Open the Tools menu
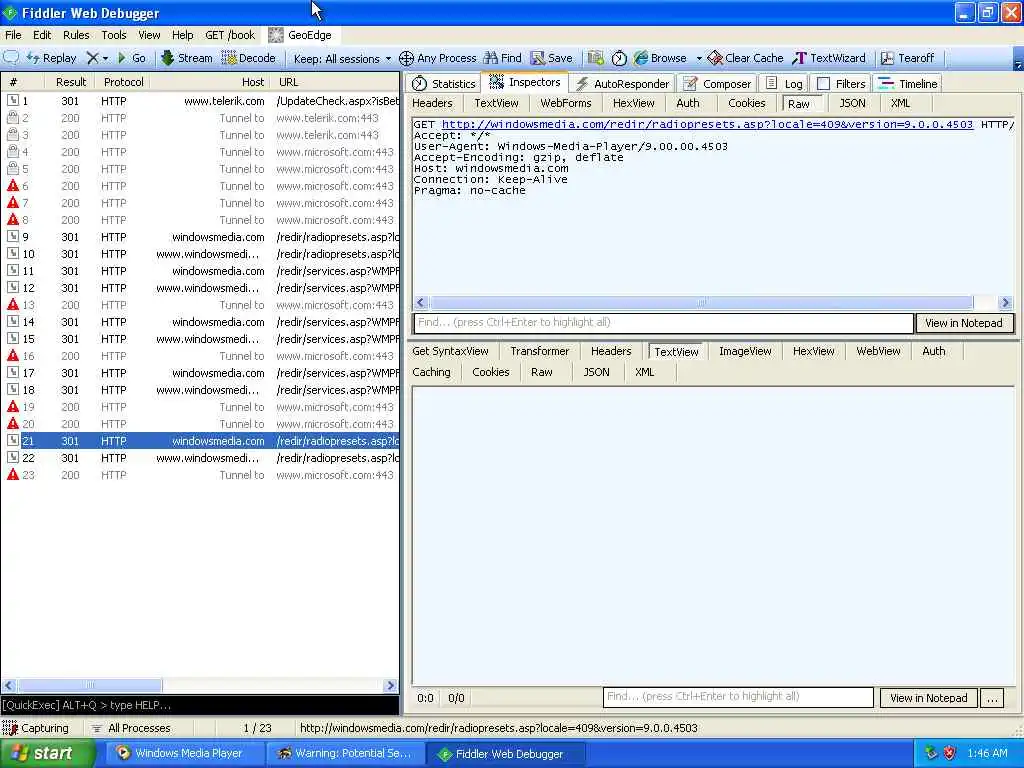 click(x=114, y=35)
